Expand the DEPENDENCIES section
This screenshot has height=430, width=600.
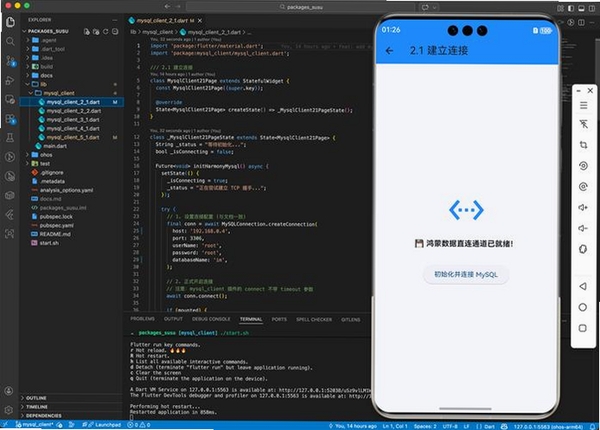click(x=43, y=416)
